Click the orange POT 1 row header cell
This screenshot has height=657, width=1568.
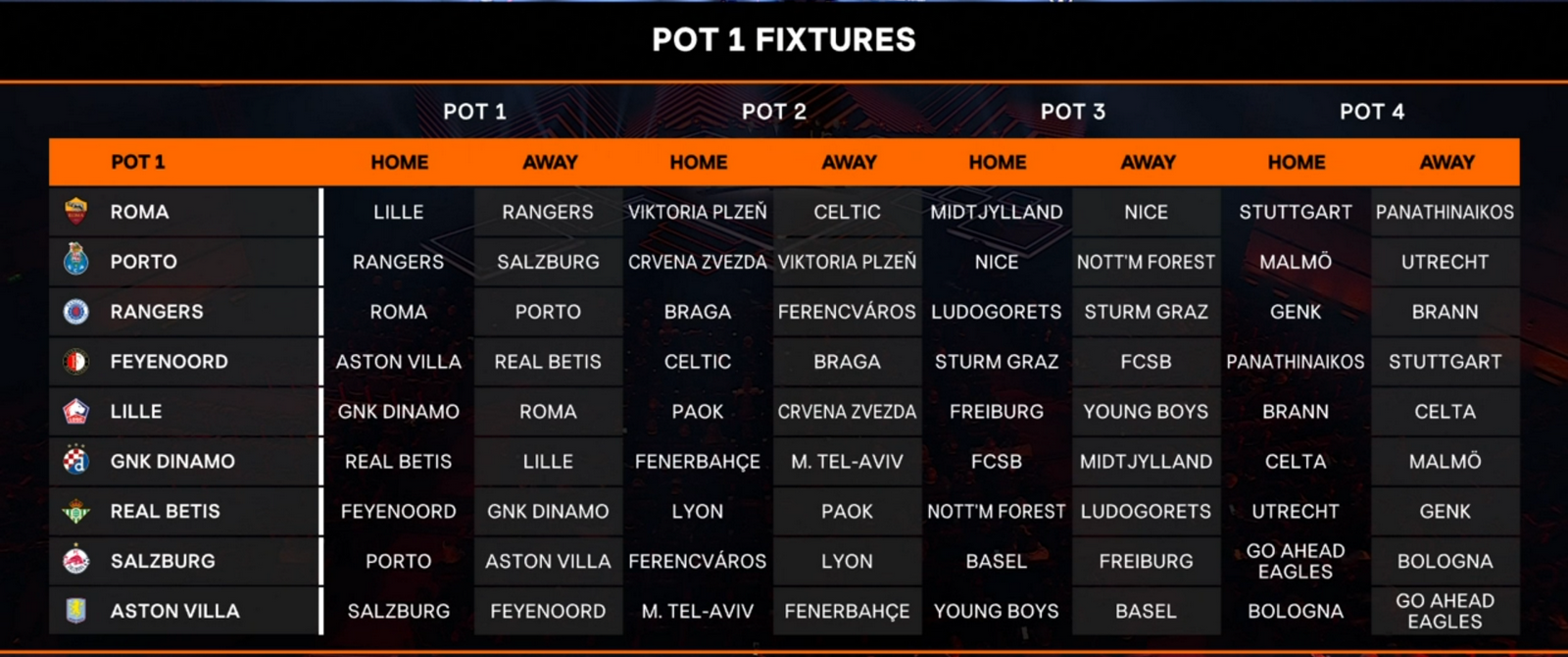pos(138,162)
